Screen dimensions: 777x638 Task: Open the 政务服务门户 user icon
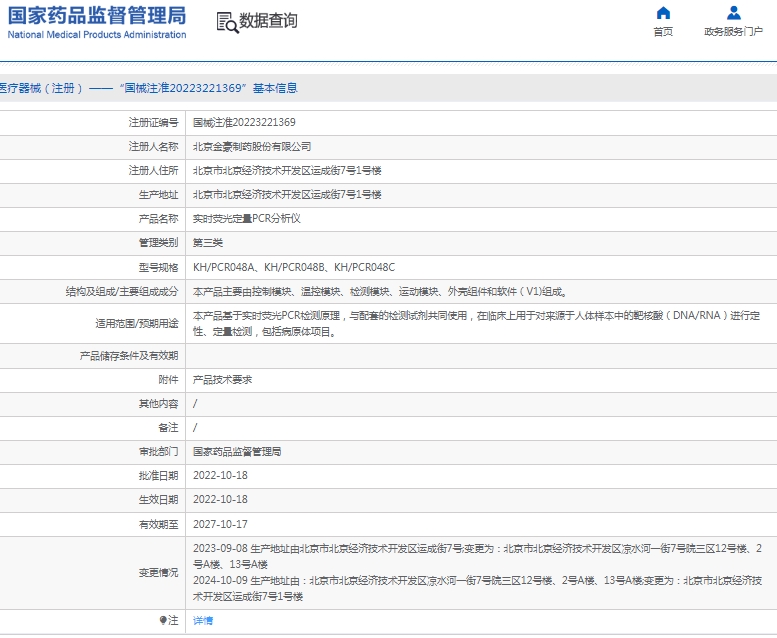point(733,13)
